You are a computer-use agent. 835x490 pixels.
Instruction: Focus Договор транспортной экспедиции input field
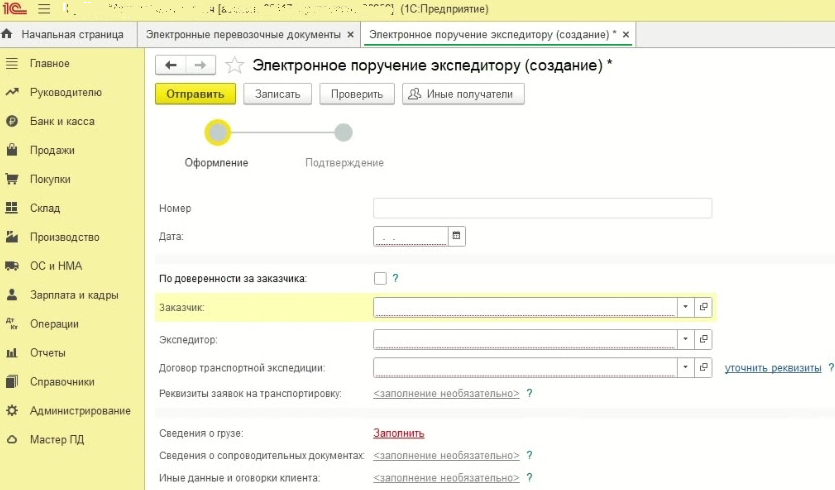[525, 367]
